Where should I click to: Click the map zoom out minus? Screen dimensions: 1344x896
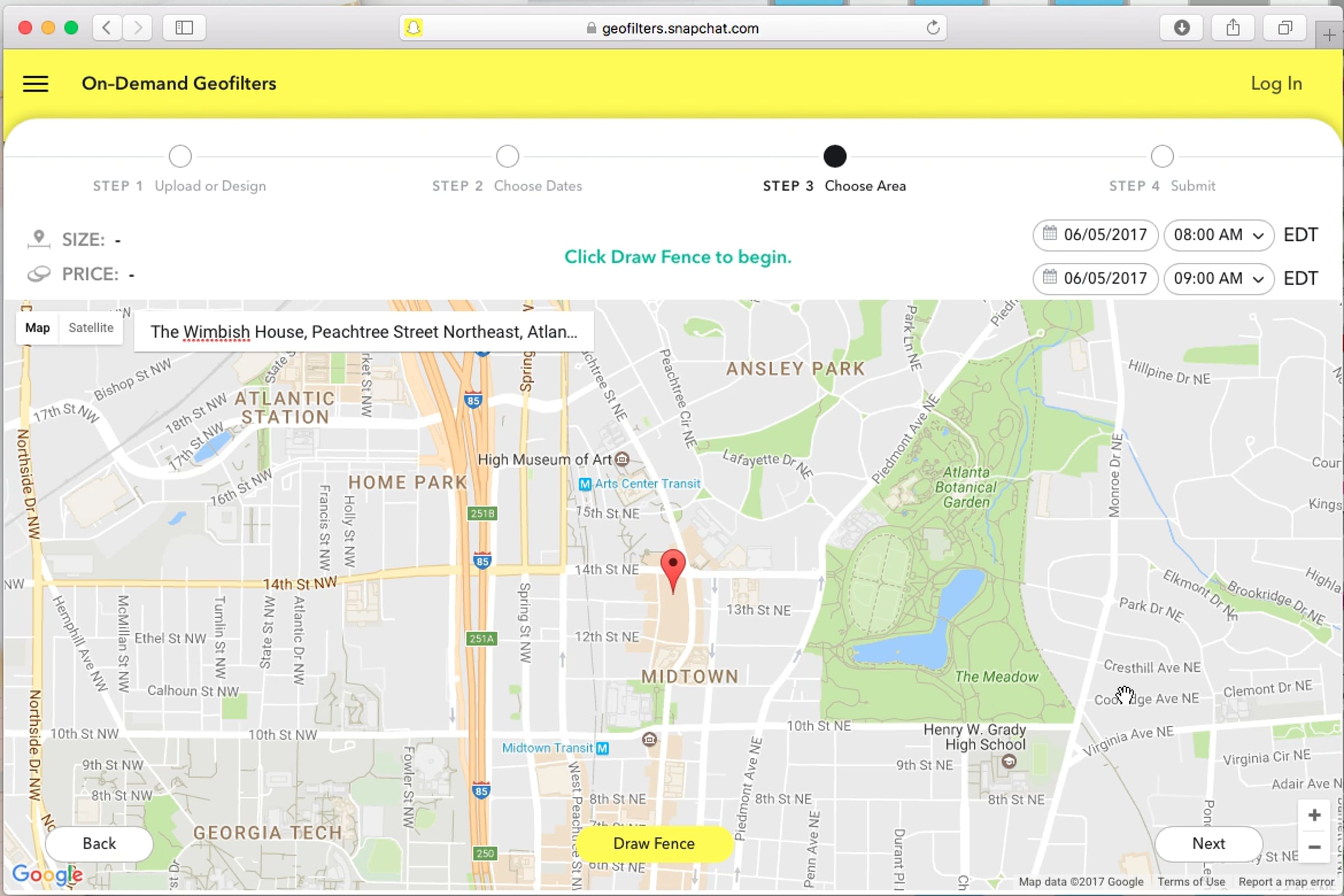point(1314,847)
